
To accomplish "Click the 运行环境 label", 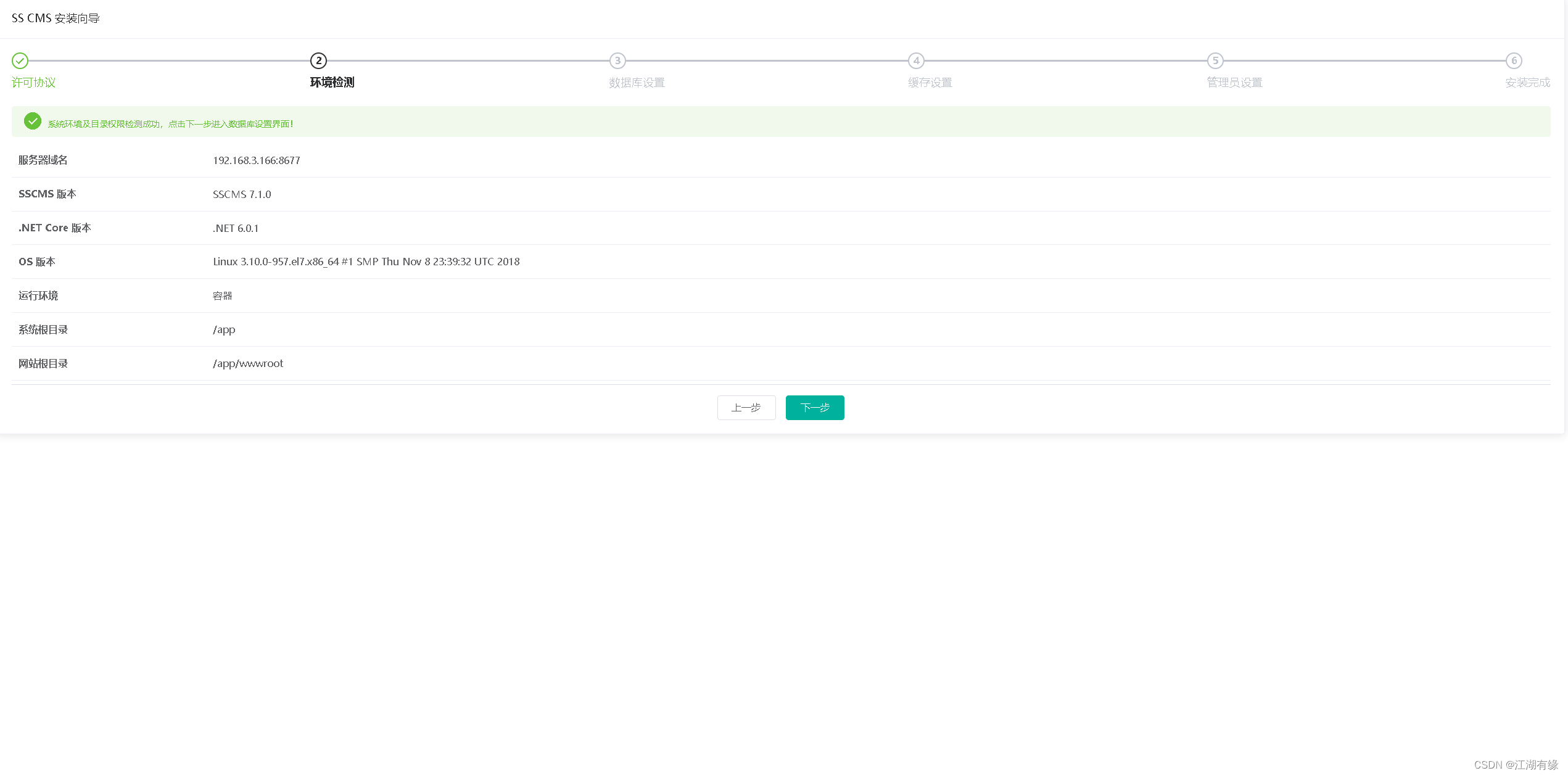I will coord(38,296).
